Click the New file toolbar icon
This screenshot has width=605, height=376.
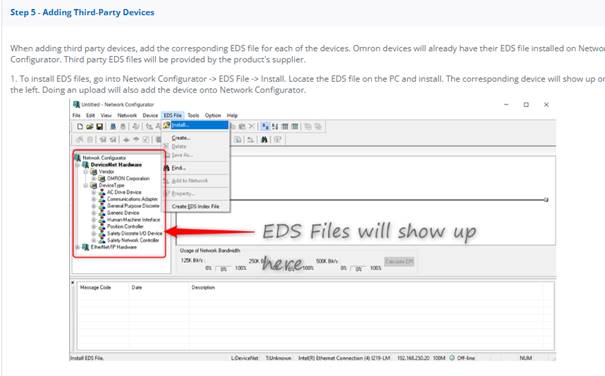80,127
